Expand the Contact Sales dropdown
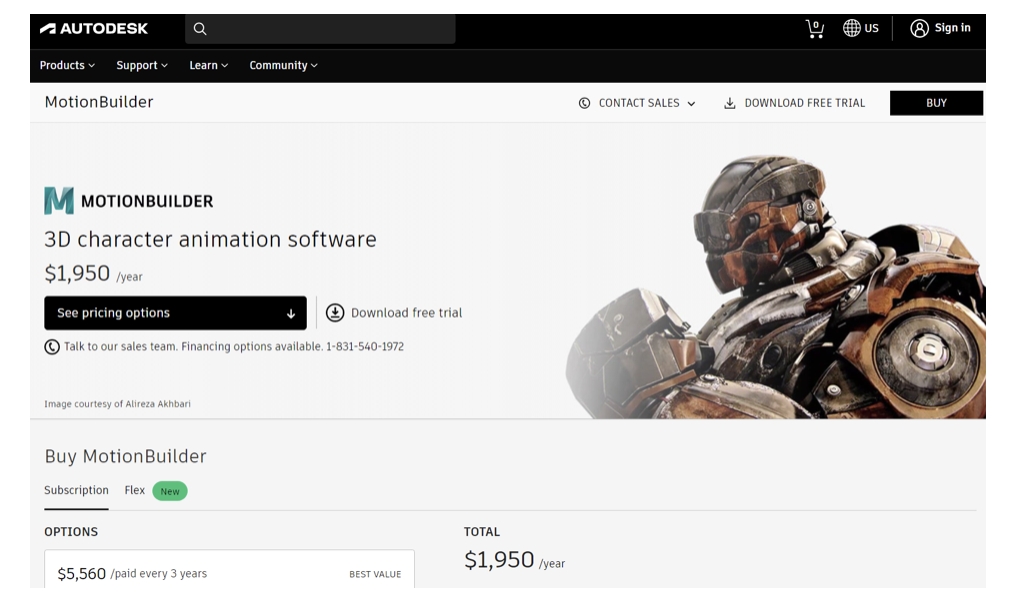The height and width of the screenshot is (606, 1020). point(690,103)
